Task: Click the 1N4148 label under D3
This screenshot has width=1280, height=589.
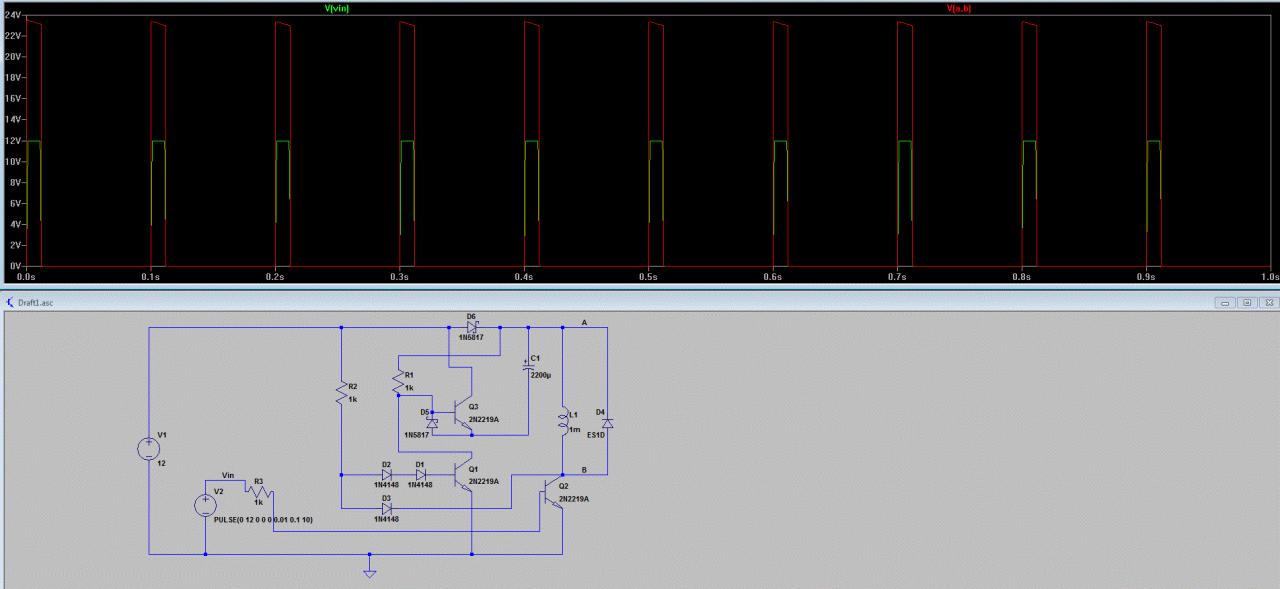Action: coord(386,519)
